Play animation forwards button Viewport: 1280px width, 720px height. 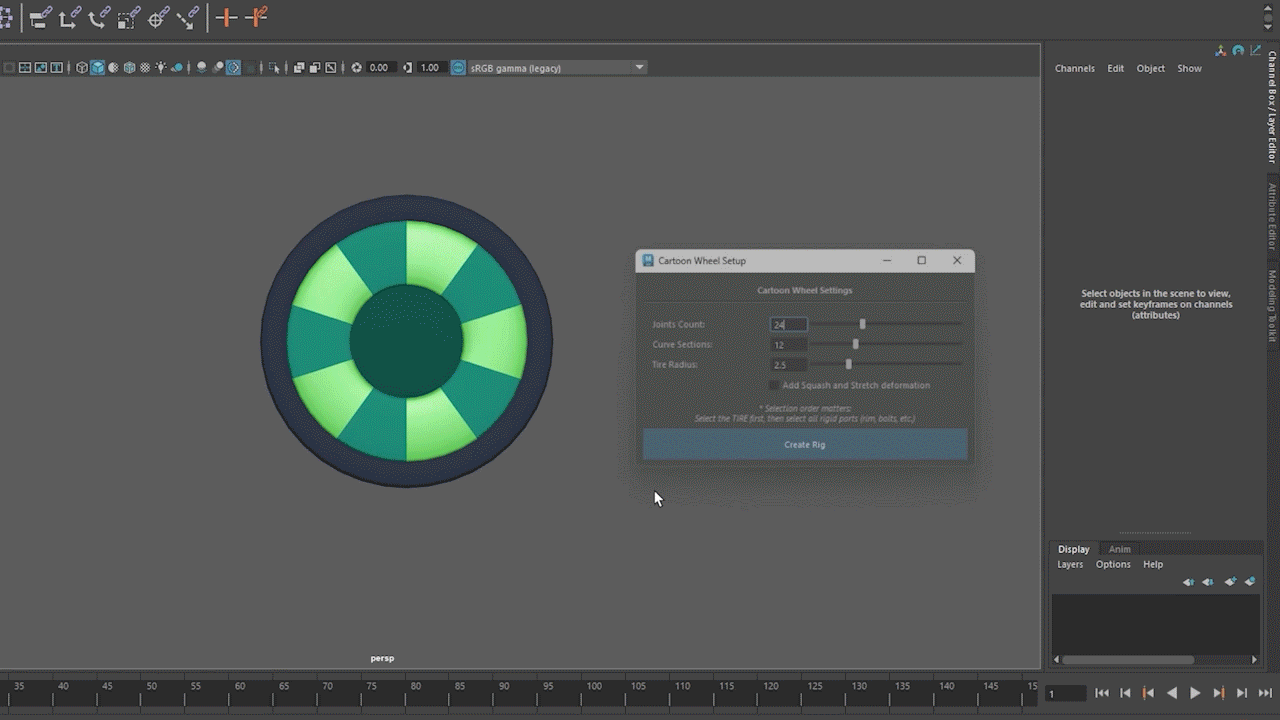click(1195, 693)
